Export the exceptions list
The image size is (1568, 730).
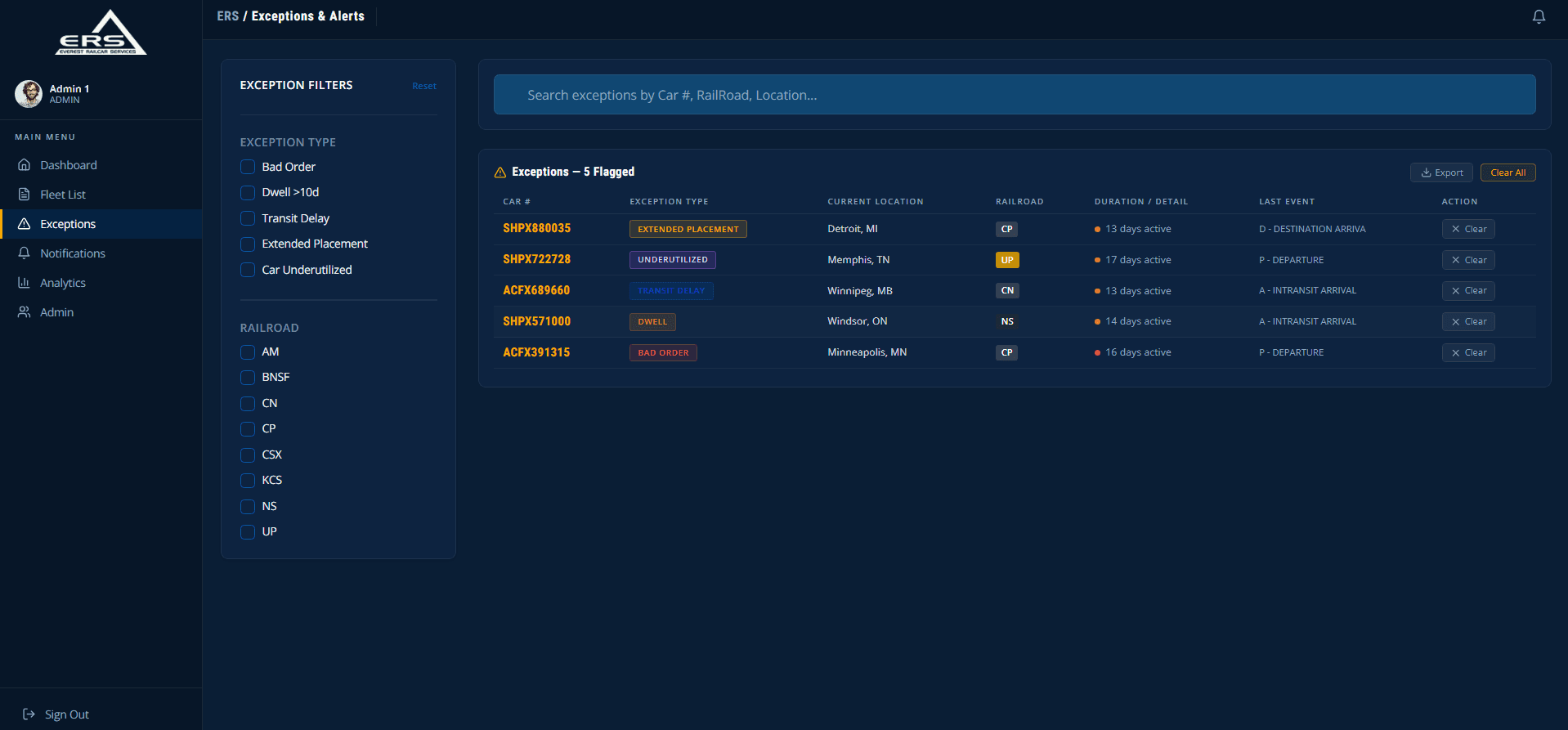(1441, 172)
